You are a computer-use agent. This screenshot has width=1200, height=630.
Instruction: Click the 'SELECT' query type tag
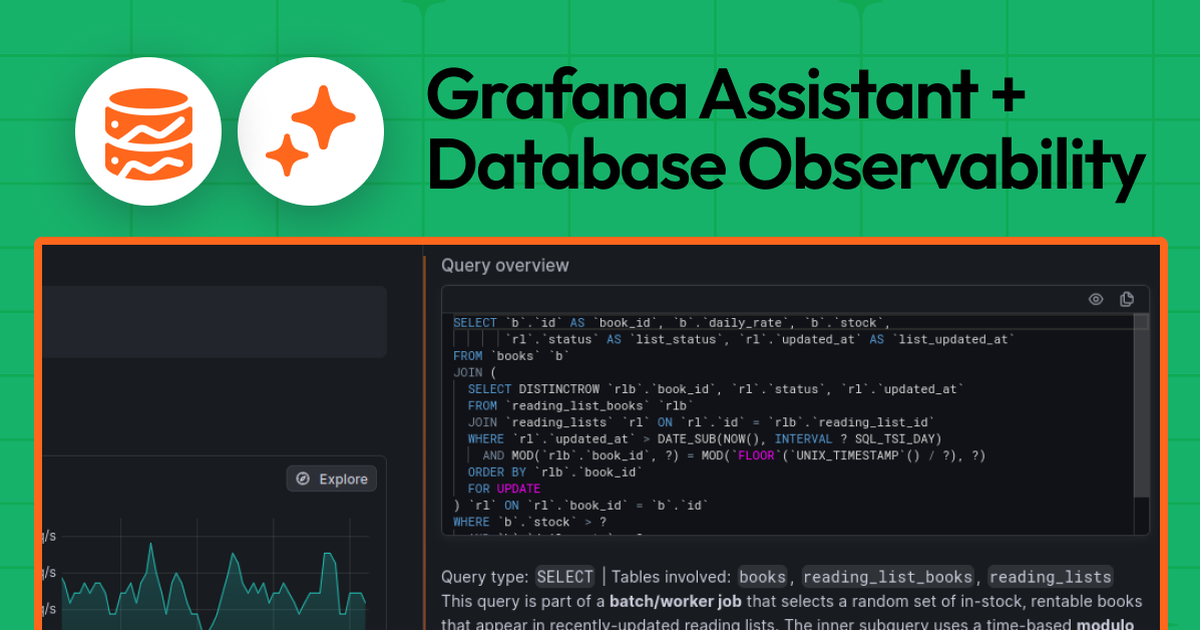click(x=565, y=577)
